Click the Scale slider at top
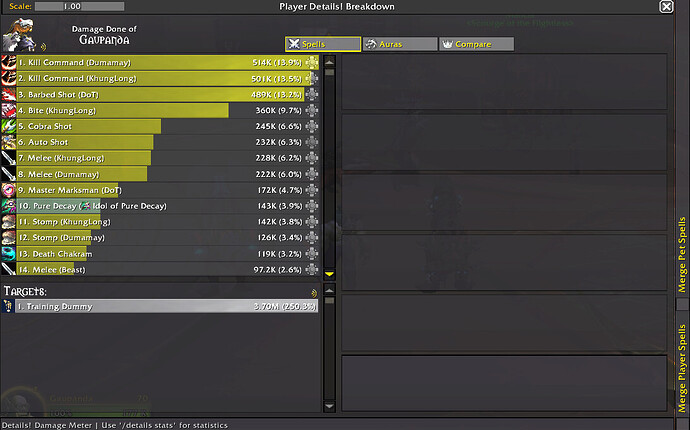Image resolution: width=690 pixels, height=430 pixels. [79, 6]
